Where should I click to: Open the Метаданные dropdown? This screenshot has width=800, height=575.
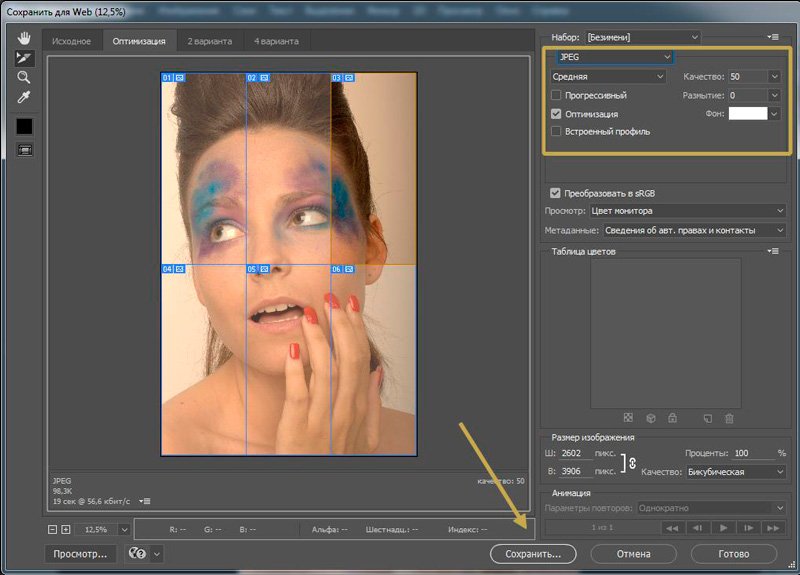[x=694, y=230]
